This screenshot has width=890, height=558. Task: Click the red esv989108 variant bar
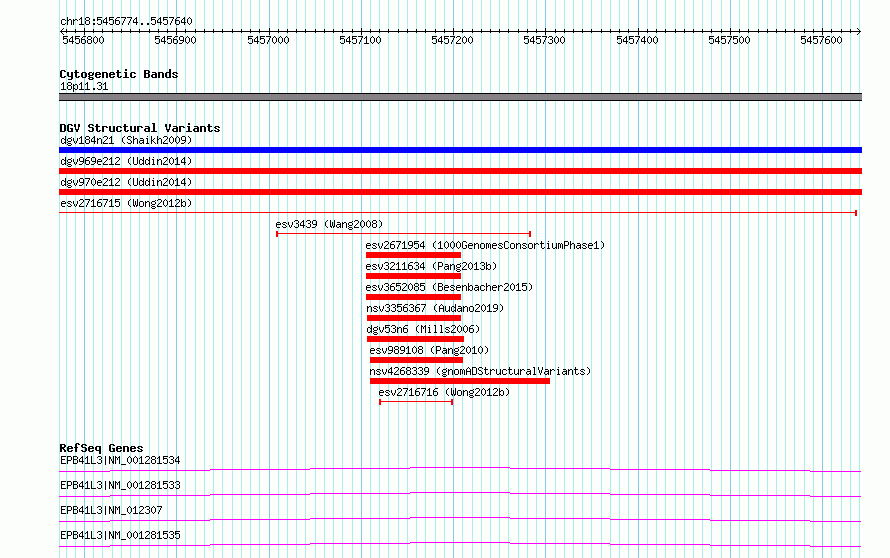click(x=417, y=360)
